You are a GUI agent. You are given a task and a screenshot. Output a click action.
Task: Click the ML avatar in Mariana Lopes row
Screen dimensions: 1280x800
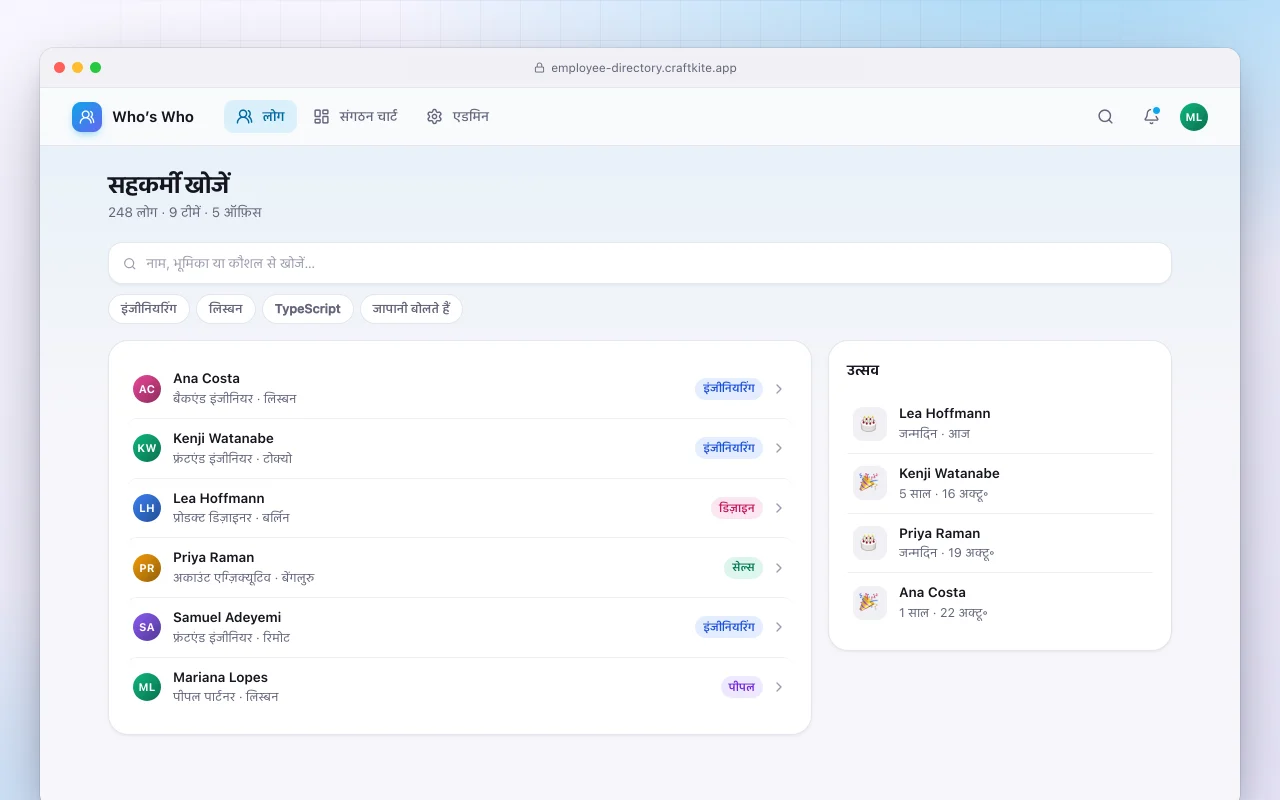(x=147, y=687)
